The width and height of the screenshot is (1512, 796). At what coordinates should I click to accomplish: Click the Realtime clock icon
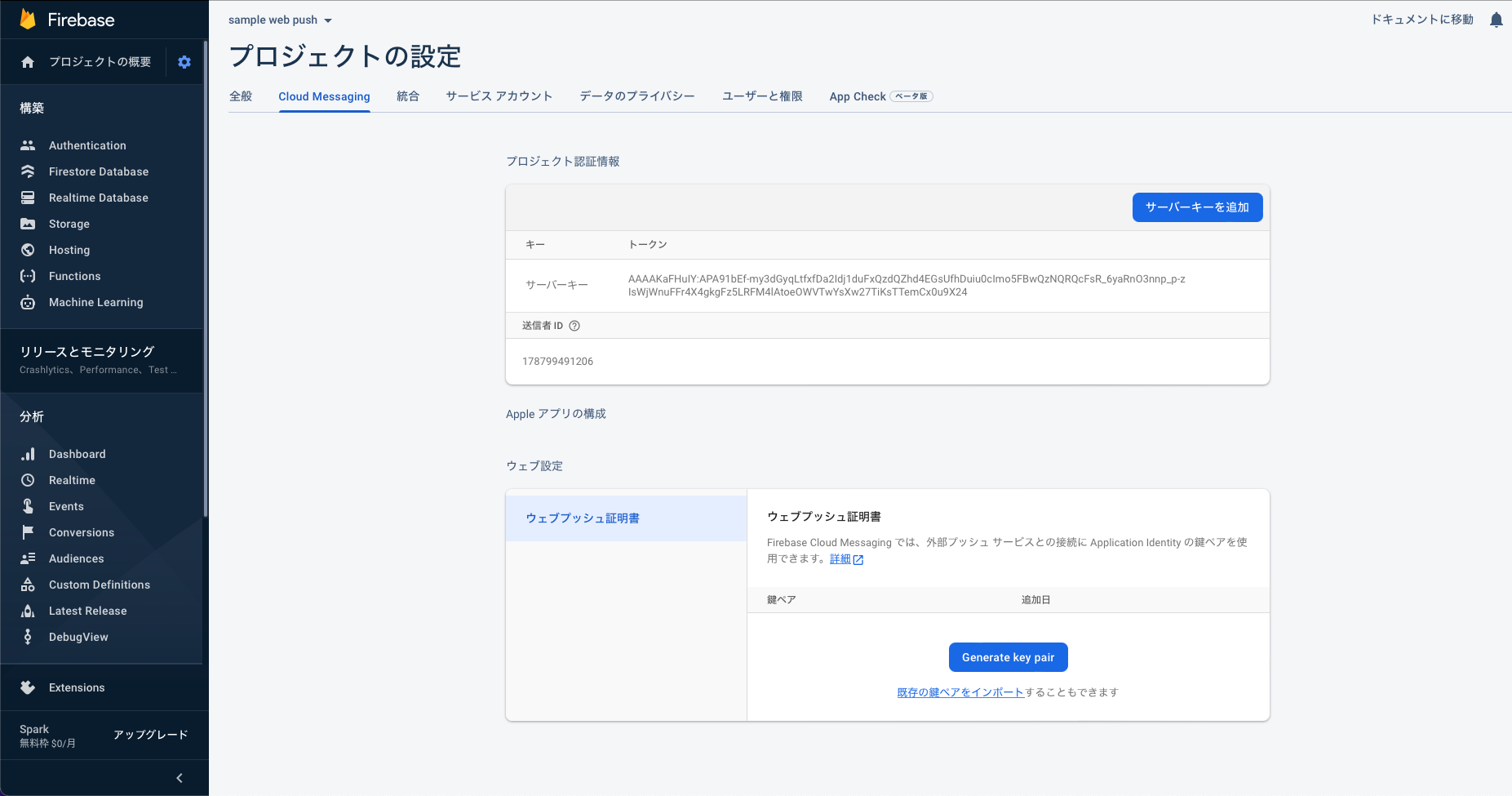click(x=28, y=480)
